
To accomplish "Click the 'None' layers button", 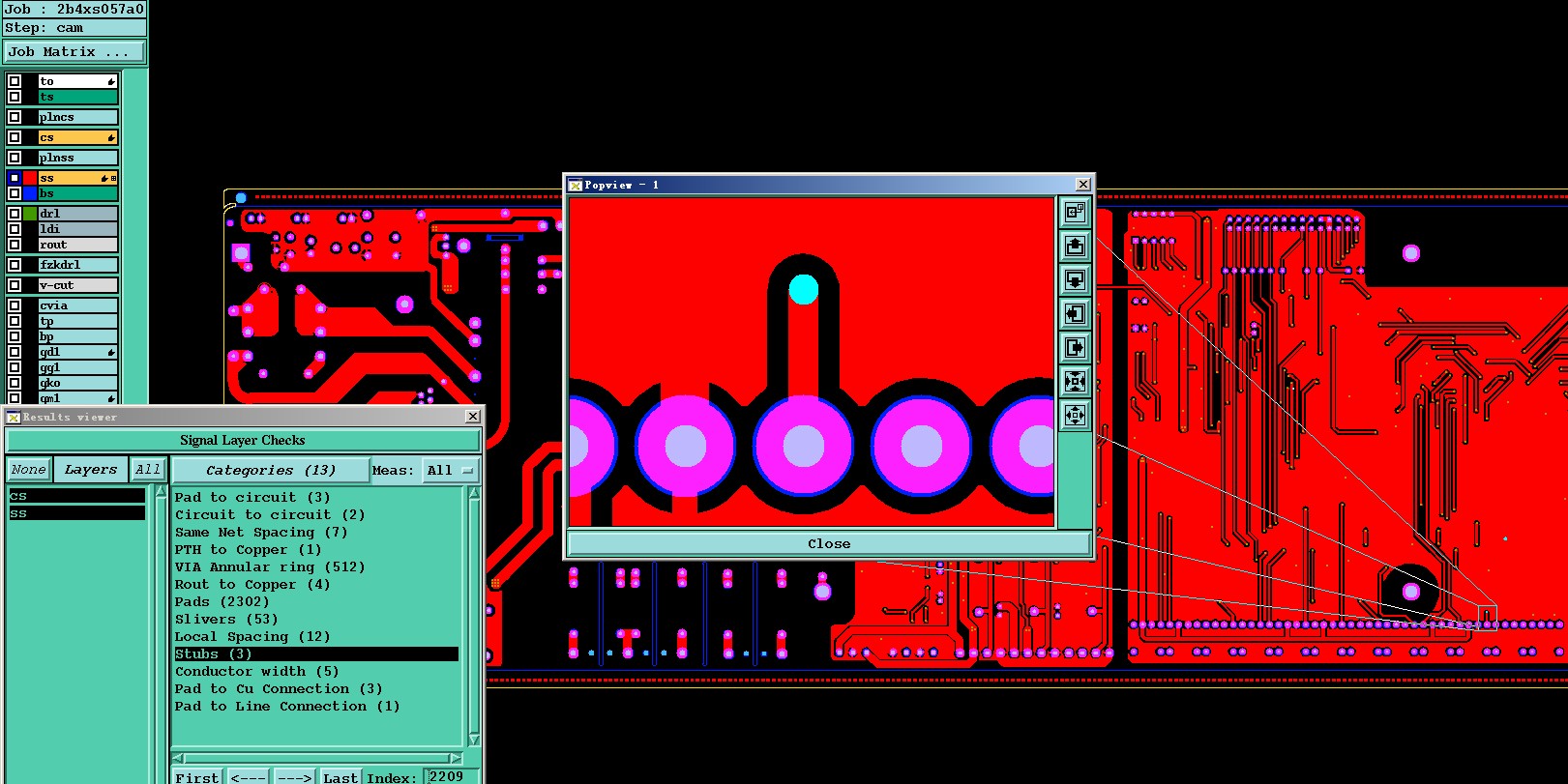I will [x=28, y=470].
